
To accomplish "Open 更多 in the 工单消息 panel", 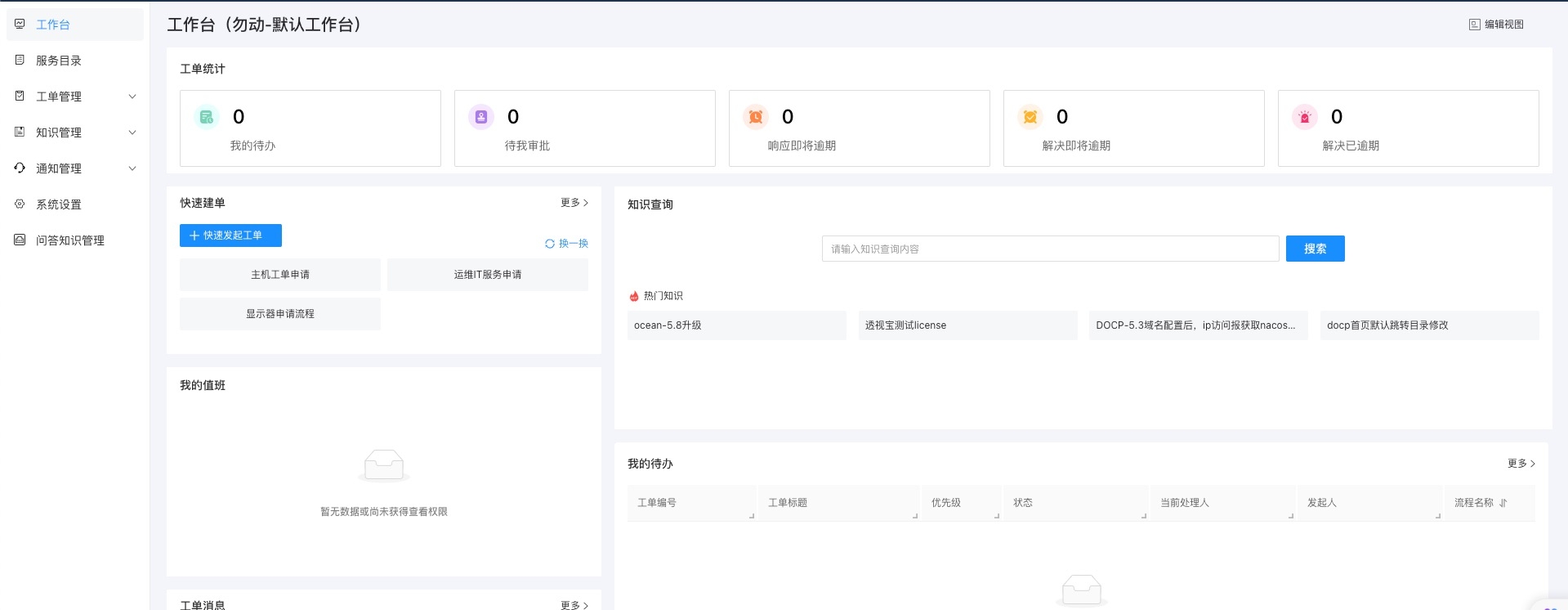I will (574, 605).
